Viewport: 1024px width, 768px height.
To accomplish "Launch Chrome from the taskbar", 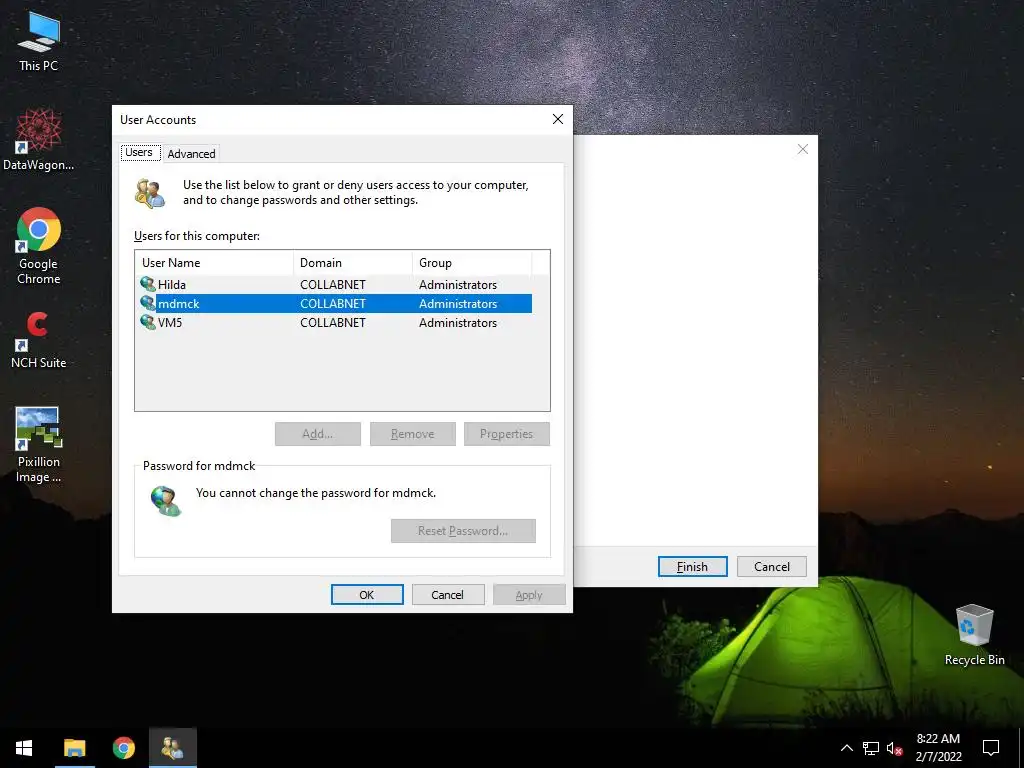I will tap(123, 748).
